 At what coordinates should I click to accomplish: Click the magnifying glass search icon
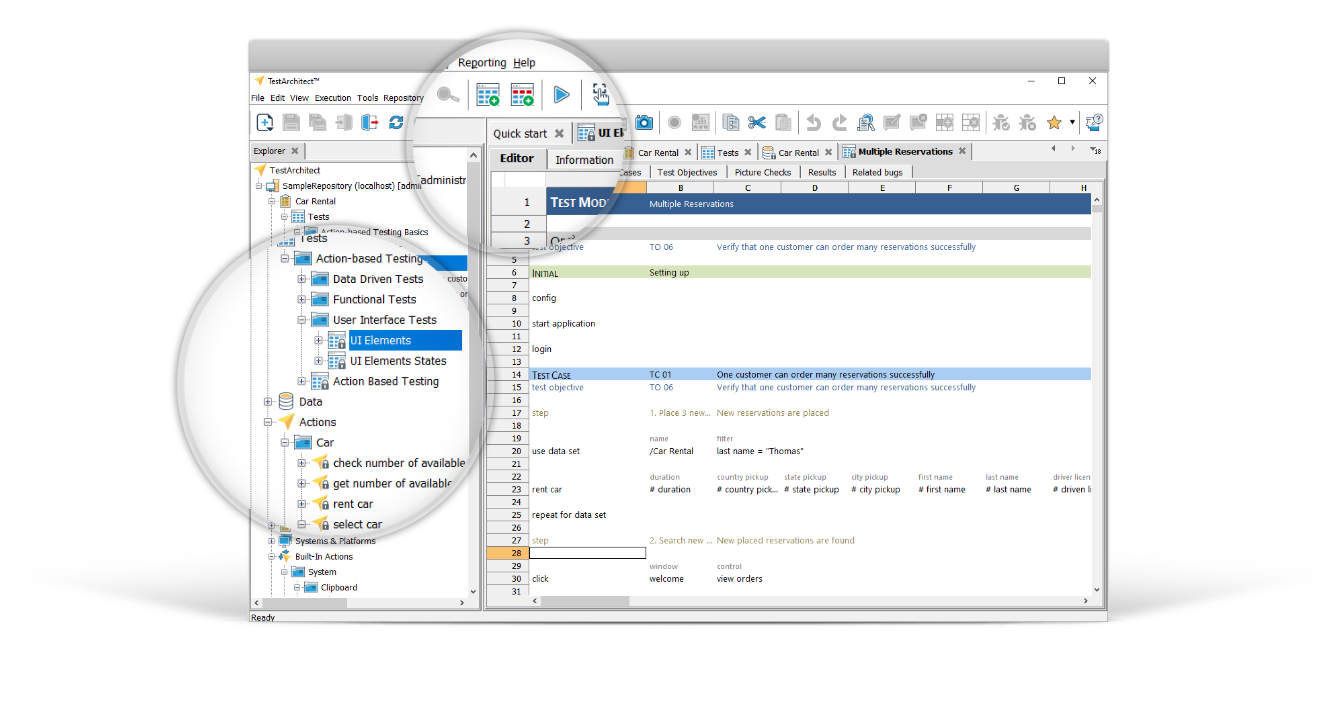tap(449, 95)
